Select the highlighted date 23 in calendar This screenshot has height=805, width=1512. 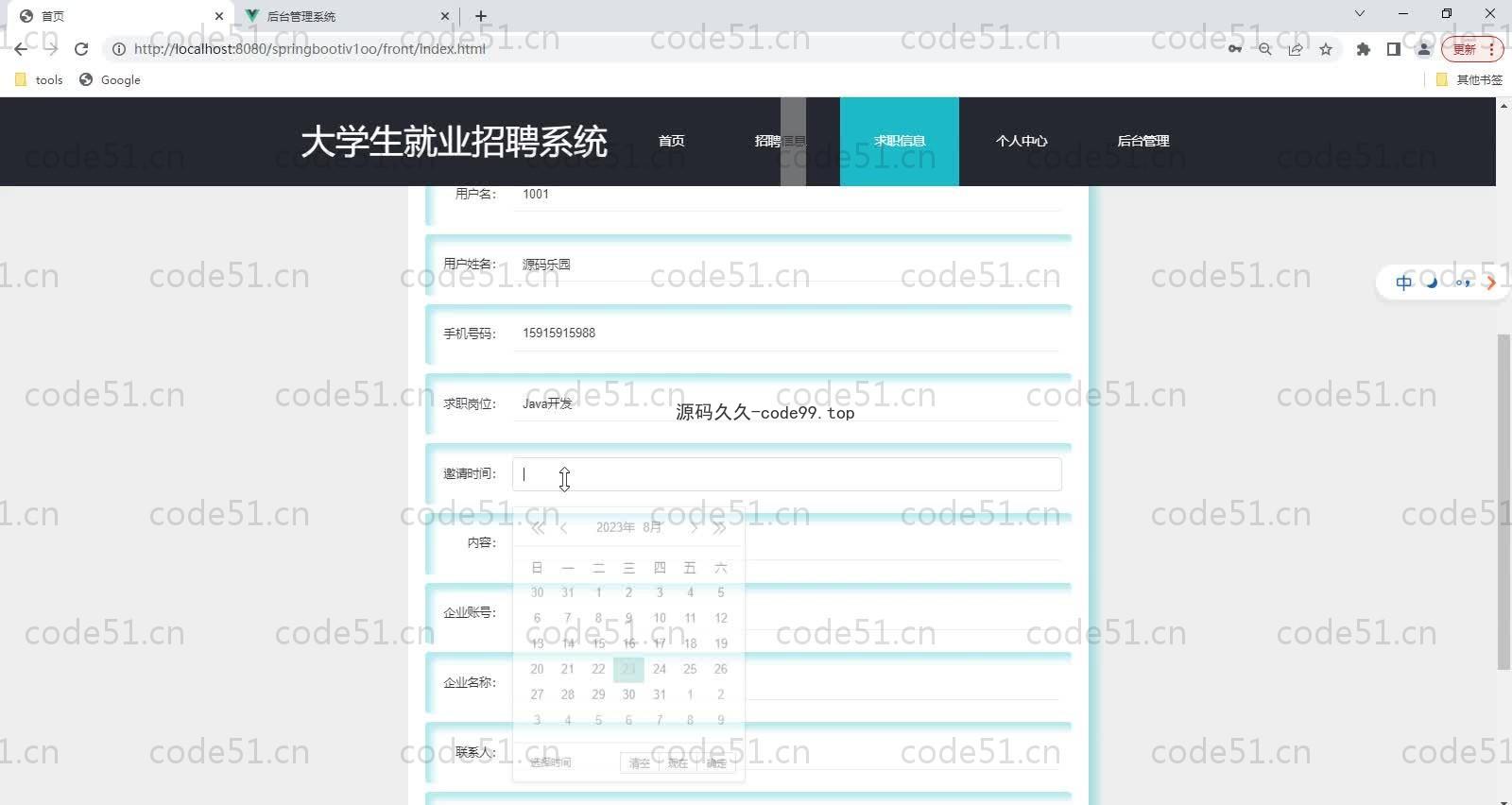point(628,669)
